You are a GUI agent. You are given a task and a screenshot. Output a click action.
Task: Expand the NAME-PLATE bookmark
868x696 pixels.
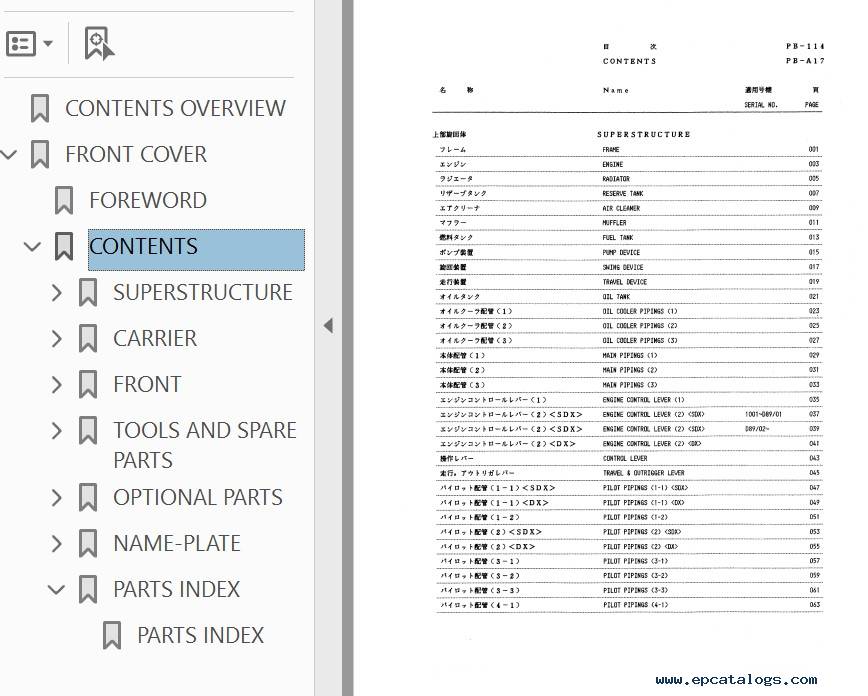tap(56, 543)
